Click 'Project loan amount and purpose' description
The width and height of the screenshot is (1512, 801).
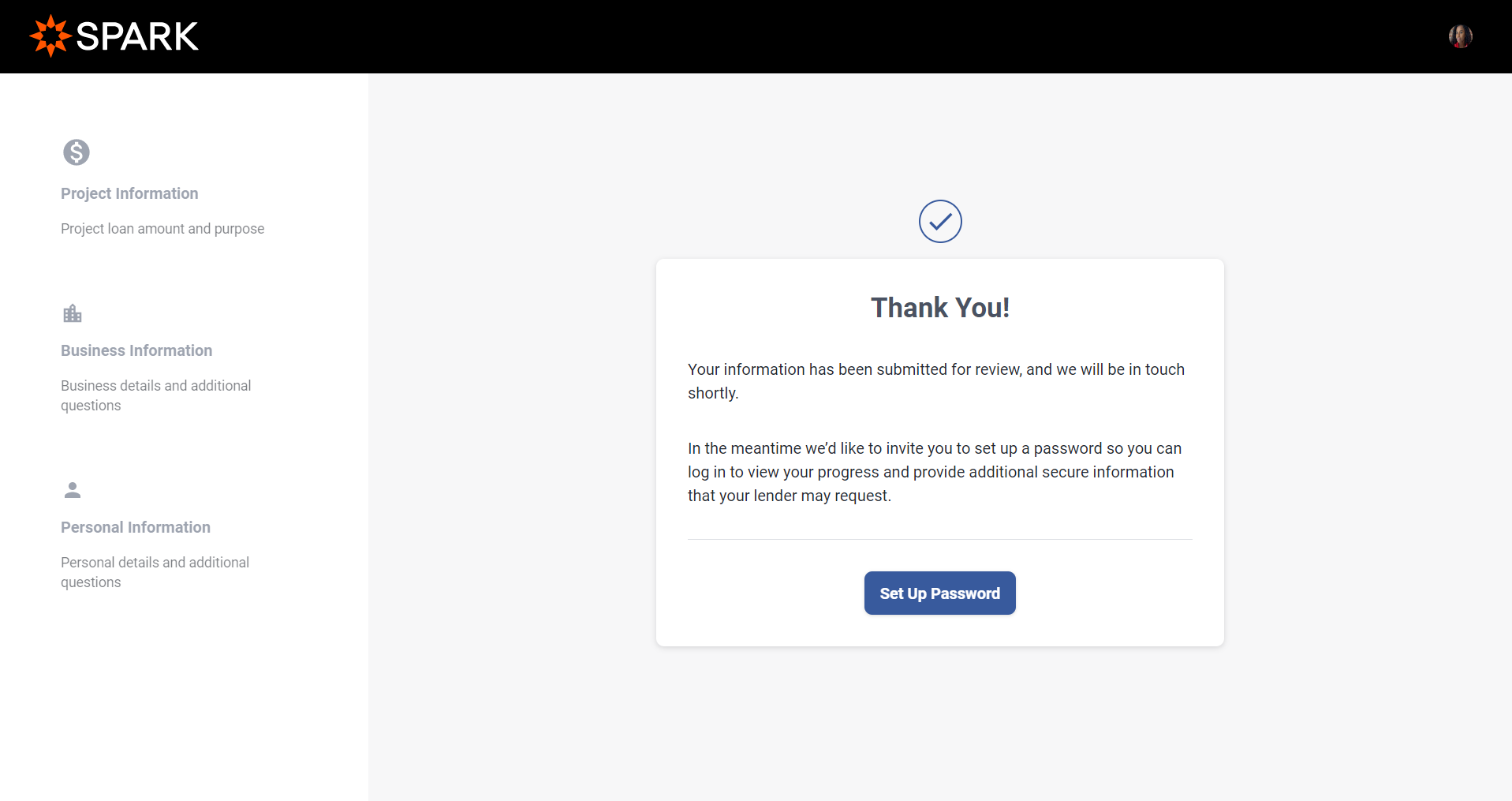tap(162, 229)
